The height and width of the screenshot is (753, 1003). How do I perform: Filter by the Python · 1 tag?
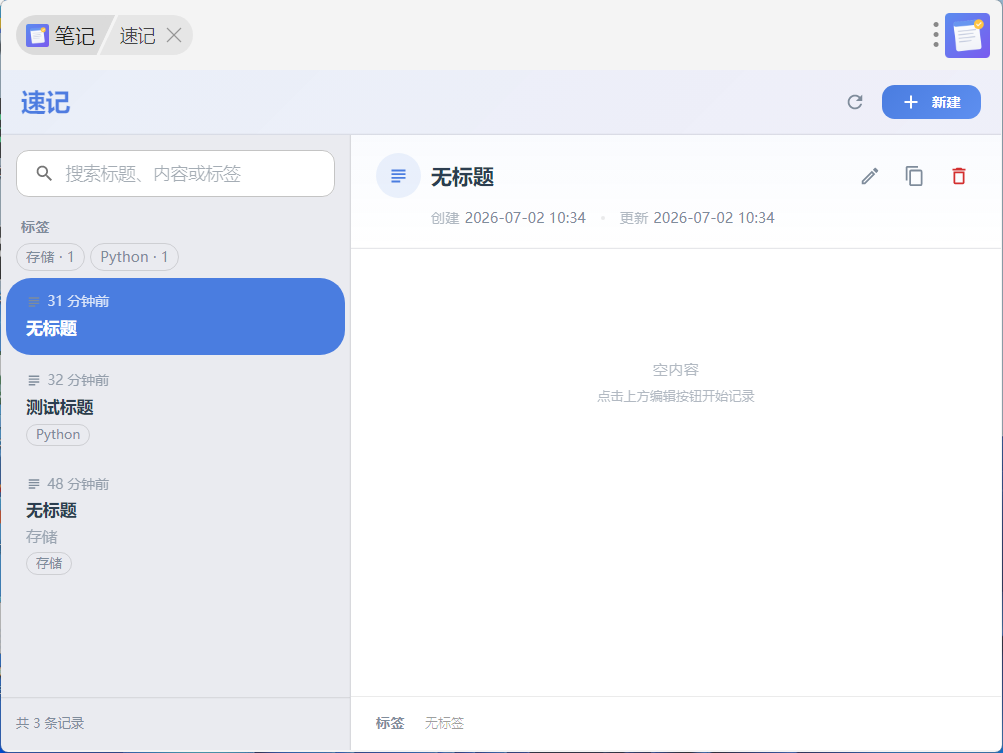[134, 257]
